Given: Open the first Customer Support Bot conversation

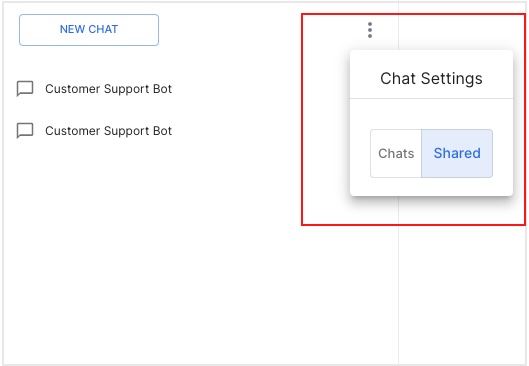Looking at the screenshot, I should [94, 89].
